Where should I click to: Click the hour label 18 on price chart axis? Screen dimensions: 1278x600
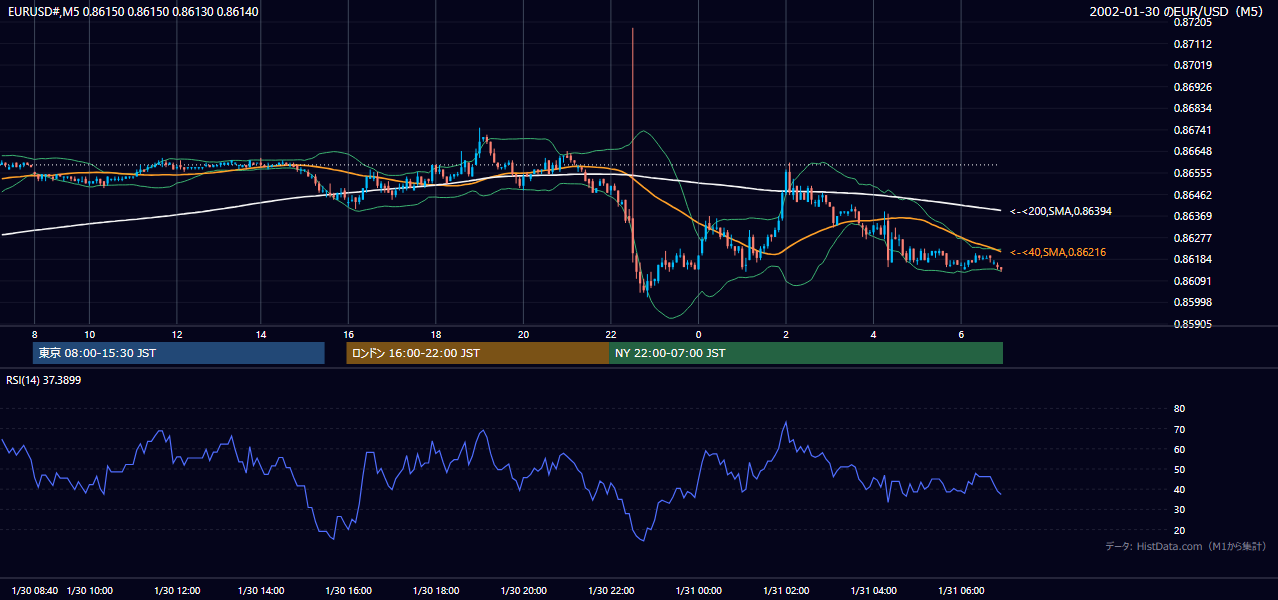pos(436,334)
